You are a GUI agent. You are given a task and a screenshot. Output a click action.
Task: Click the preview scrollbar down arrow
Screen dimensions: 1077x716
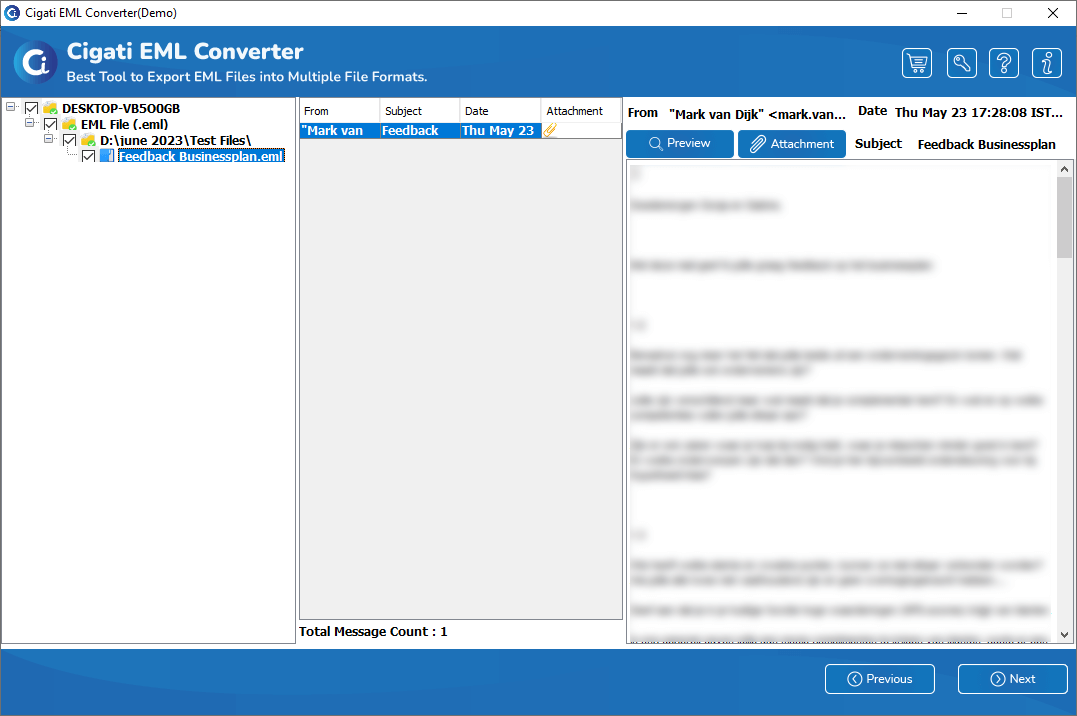click(1064, 635)
